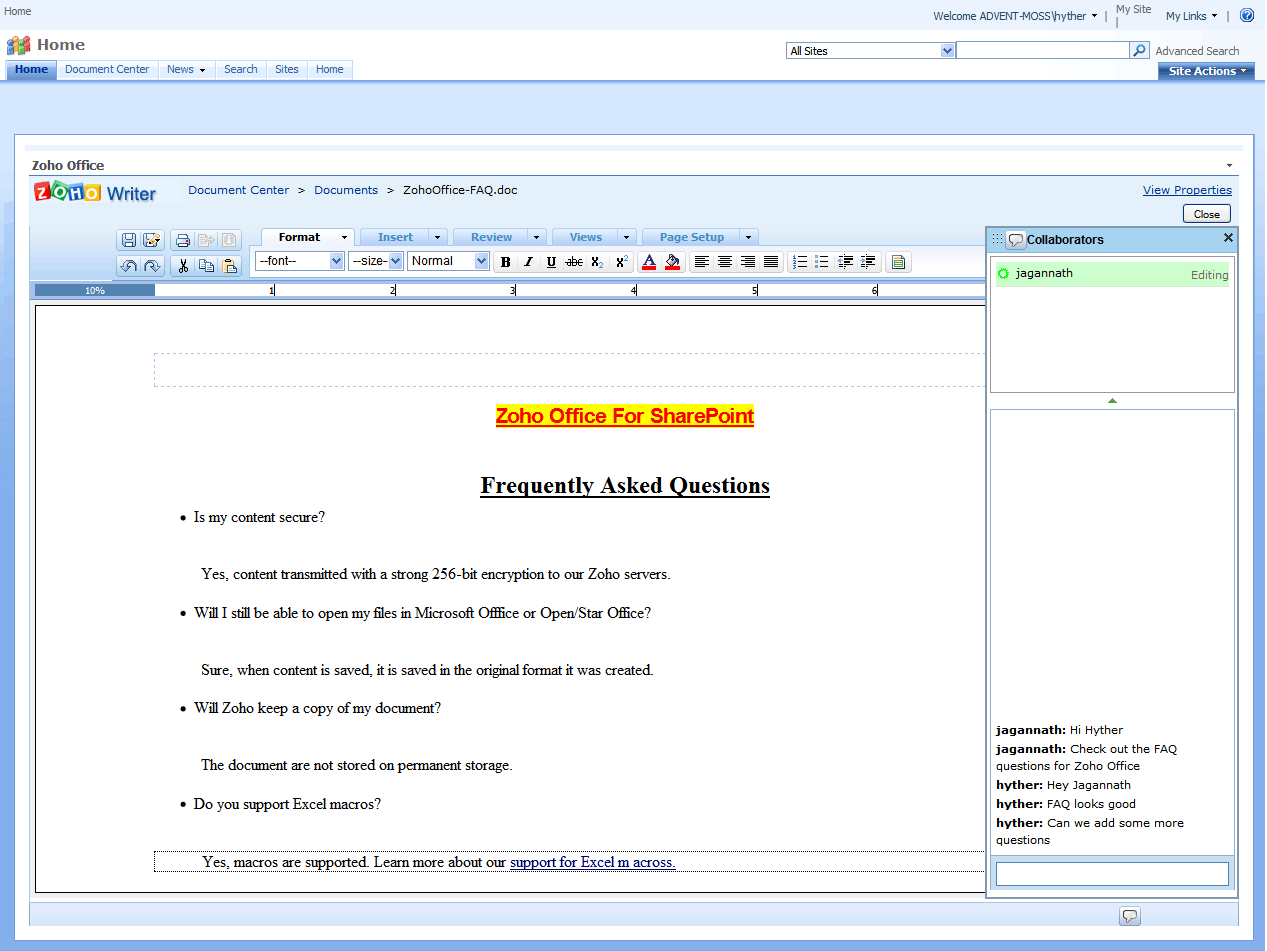The width and height of the screenshot is (1267, 951).
Task: Click the chat message input field
Action: pyautogui.click(x=1111, y=874)
